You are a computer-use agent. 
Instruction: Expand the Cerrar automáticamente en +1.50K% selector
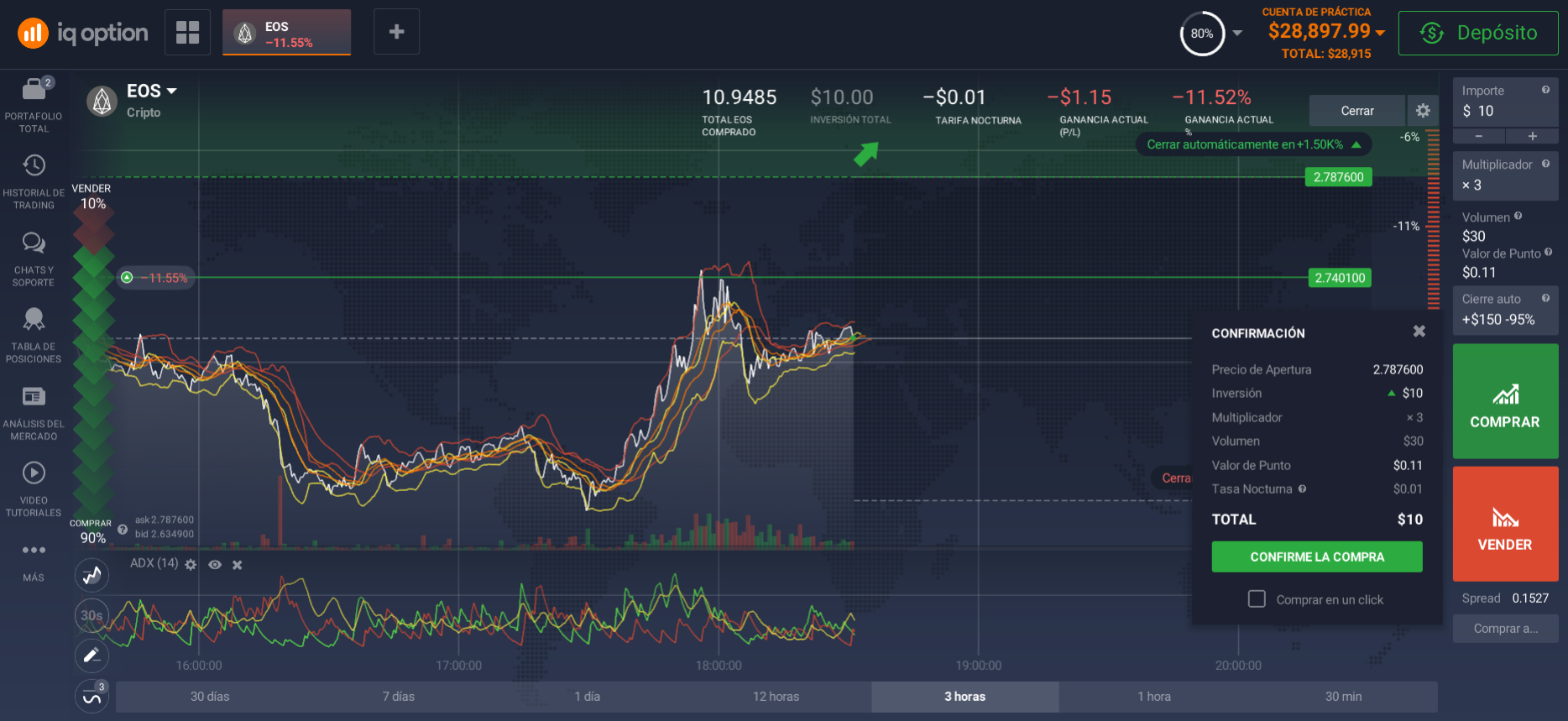1254,144
